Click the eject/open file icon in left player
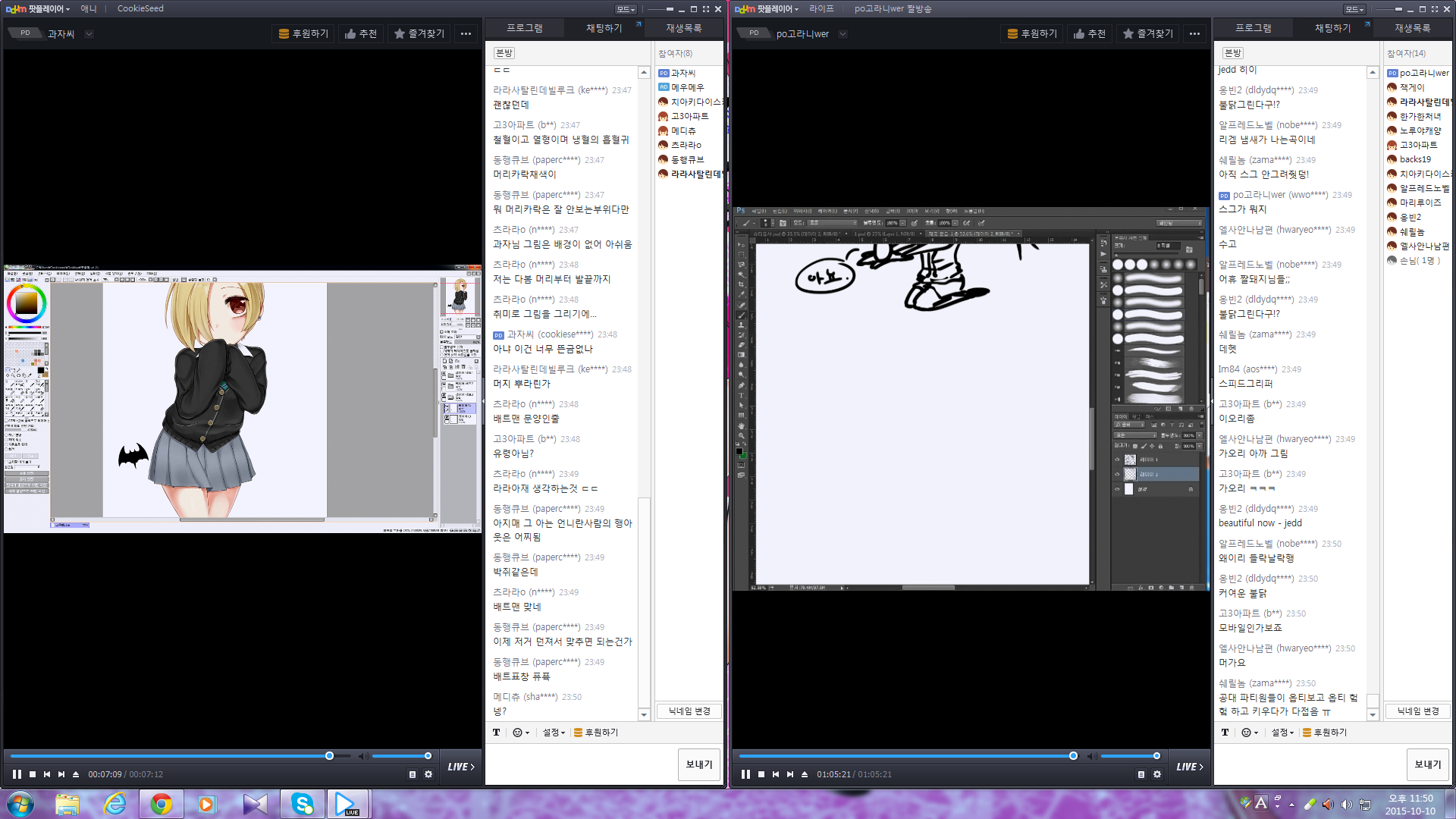The height and width of the screenshot is (819, 1456). (x=76, y=774)
